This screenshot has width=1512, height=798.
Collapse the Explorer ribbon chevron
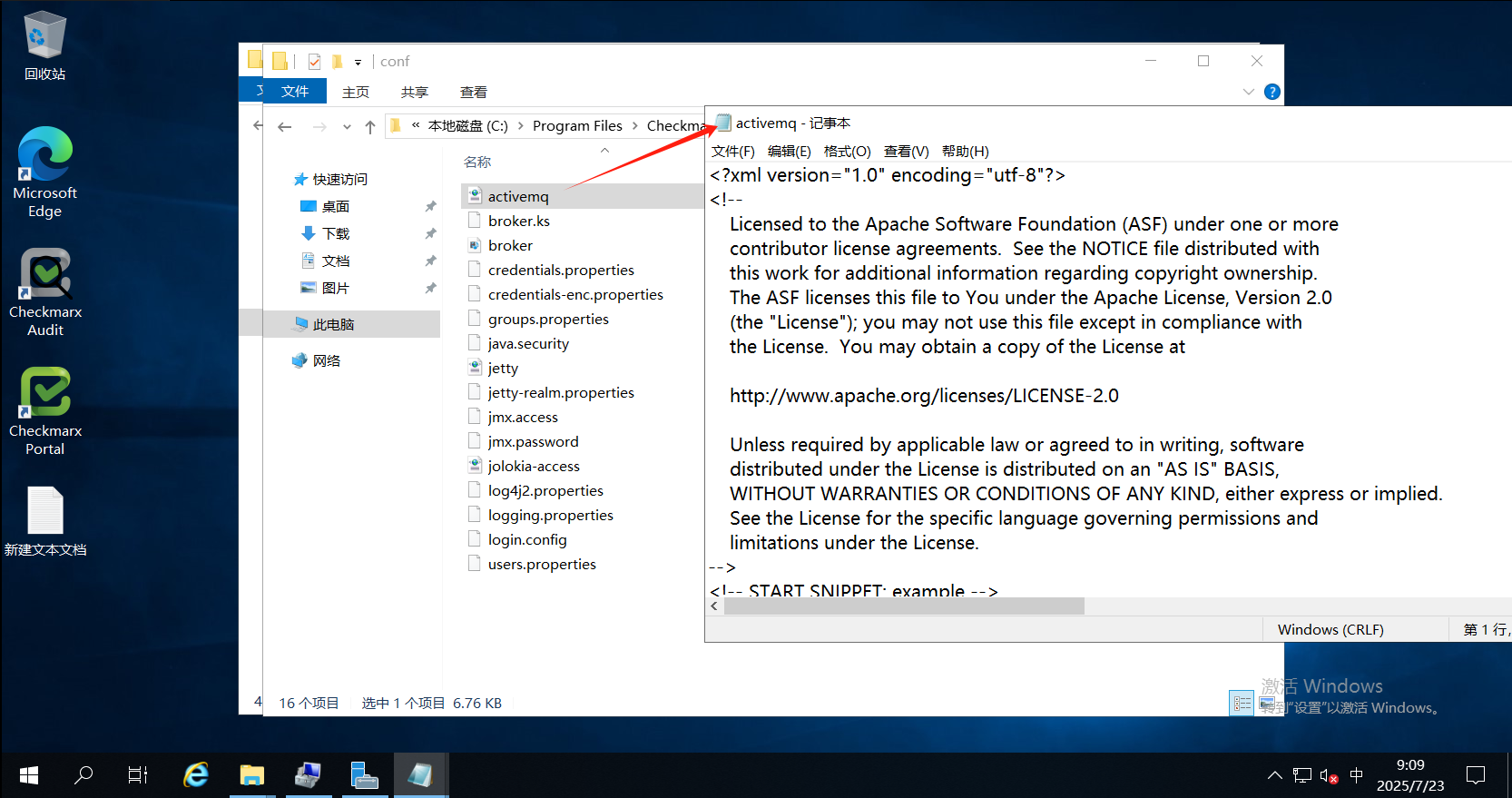click(x=1249, y=92)
